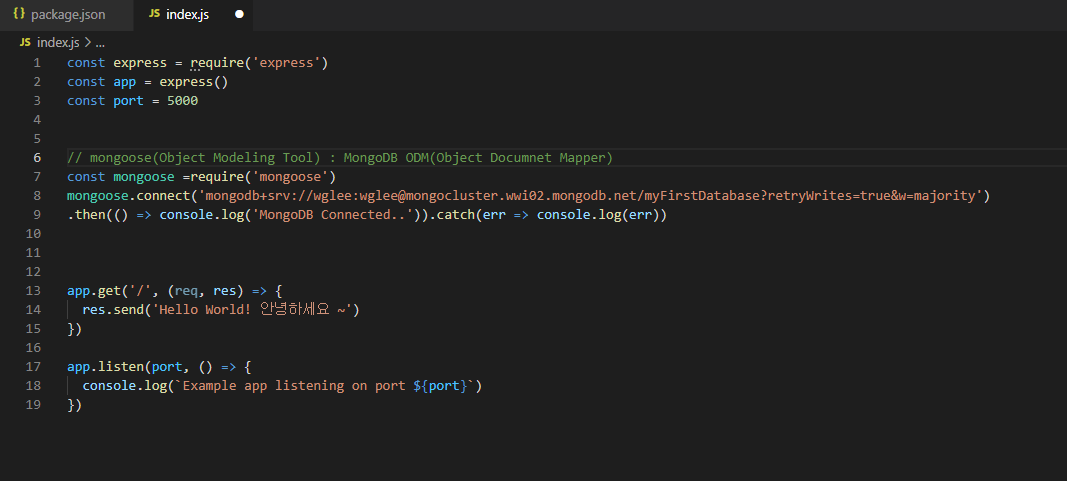Click line number 19 in gutter
Viewport: 1067px width, 481px height.
click(x=33, y=405)
